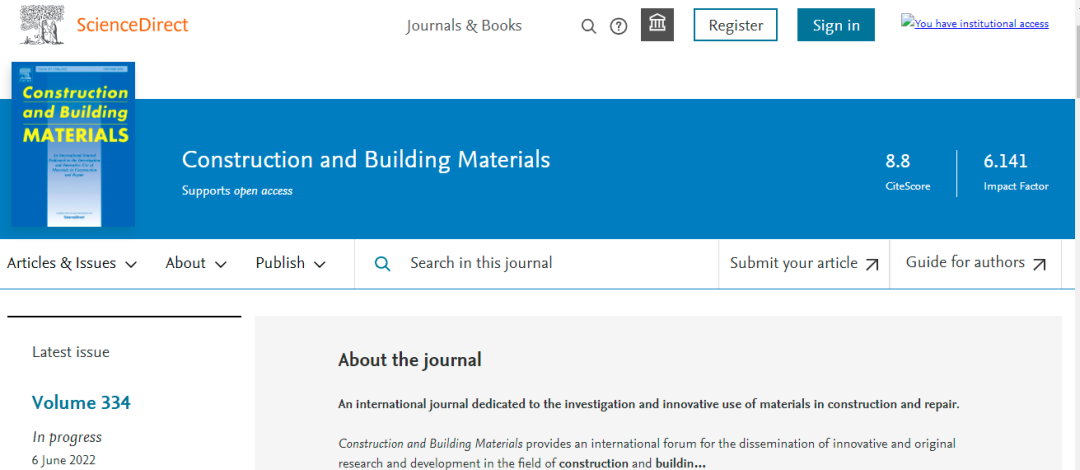This screenshot has width=1080, height=470.
Task: Click the help question mark icon
Action: click(x=619, y=26)
